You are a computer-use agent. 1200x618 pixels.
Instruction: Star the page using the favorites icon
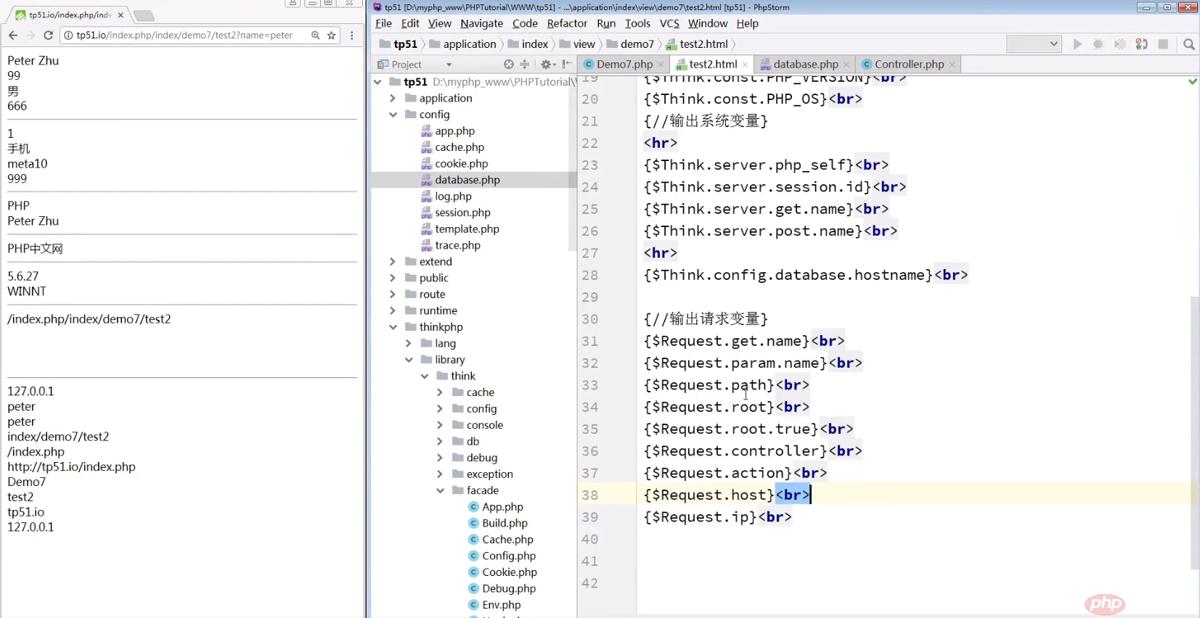[330, 34]
